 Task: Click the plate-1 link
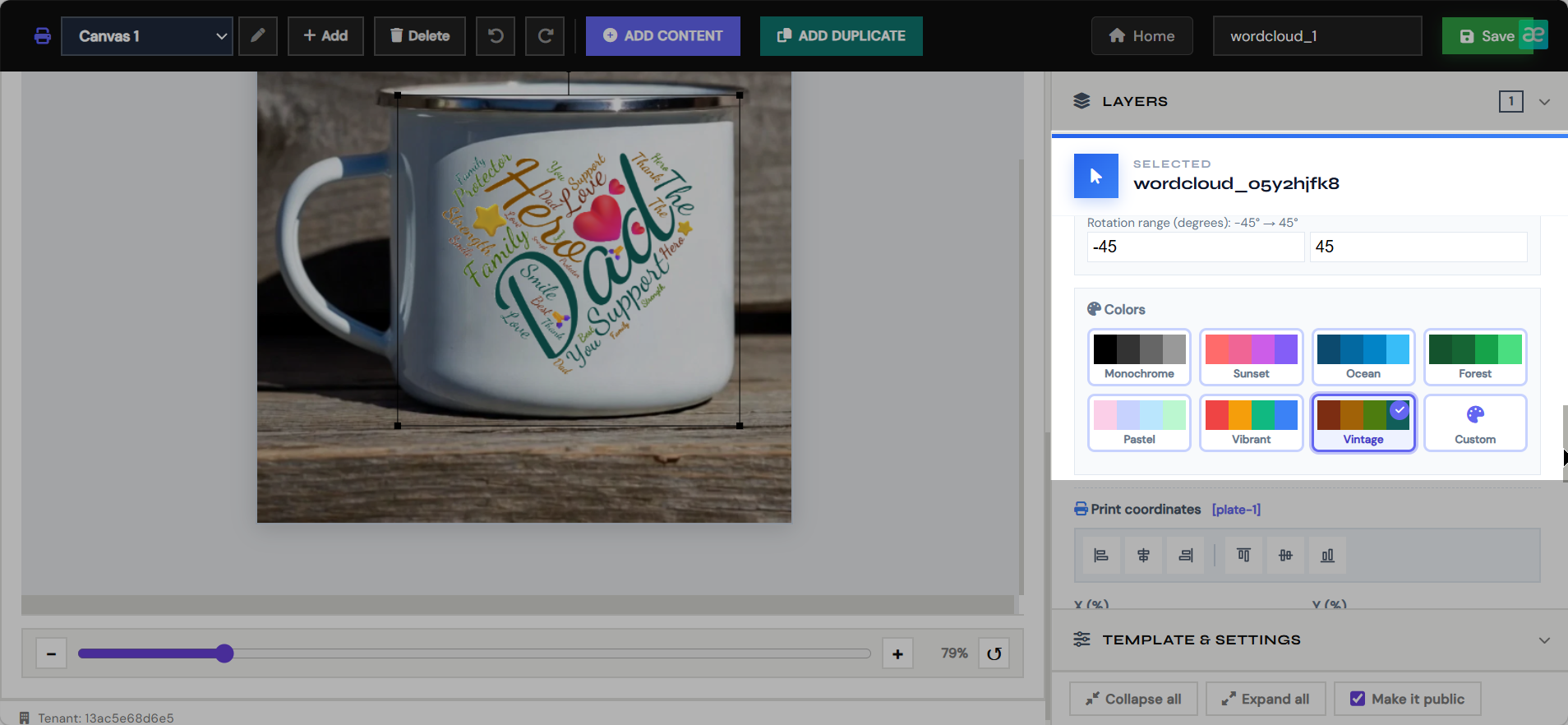coord(1236,510)
